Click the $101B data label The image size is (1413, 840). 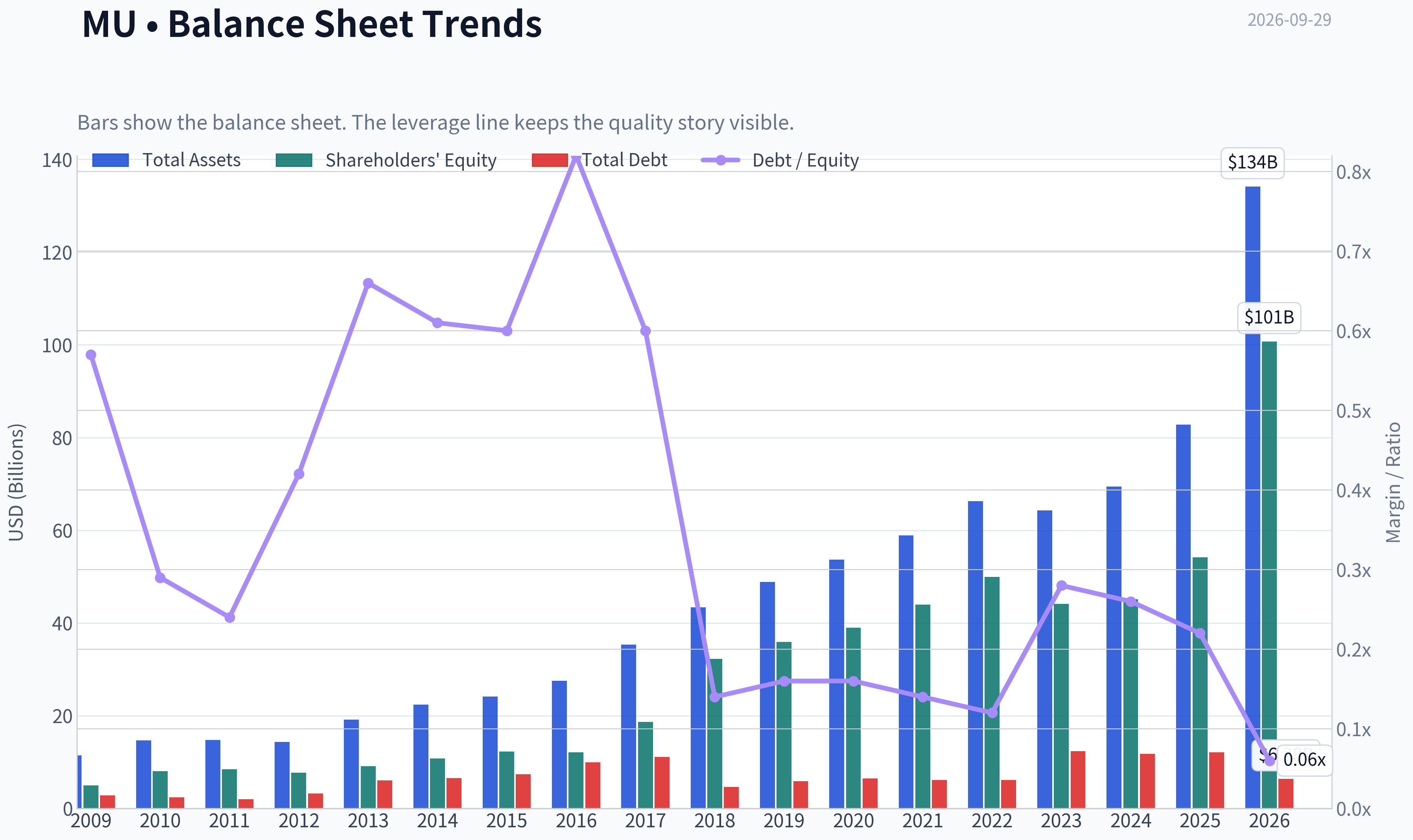click(x=1269, y=318)
